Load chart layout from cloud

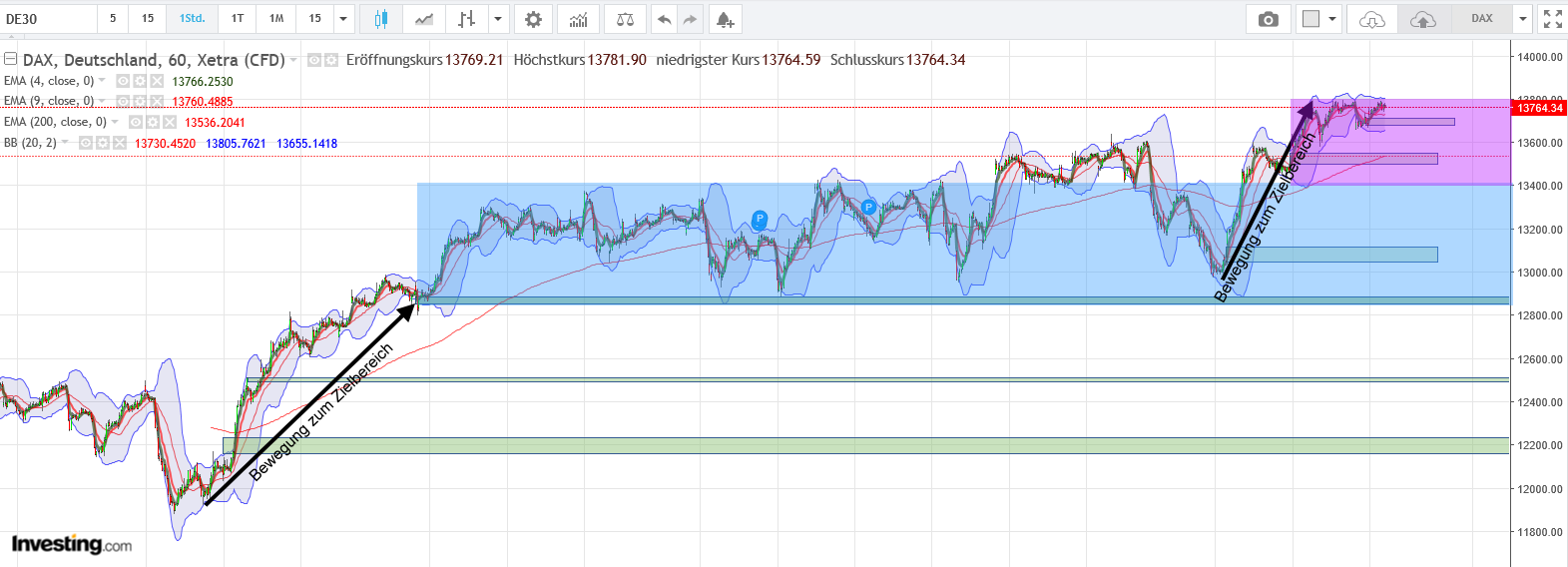click(1372, 19)
